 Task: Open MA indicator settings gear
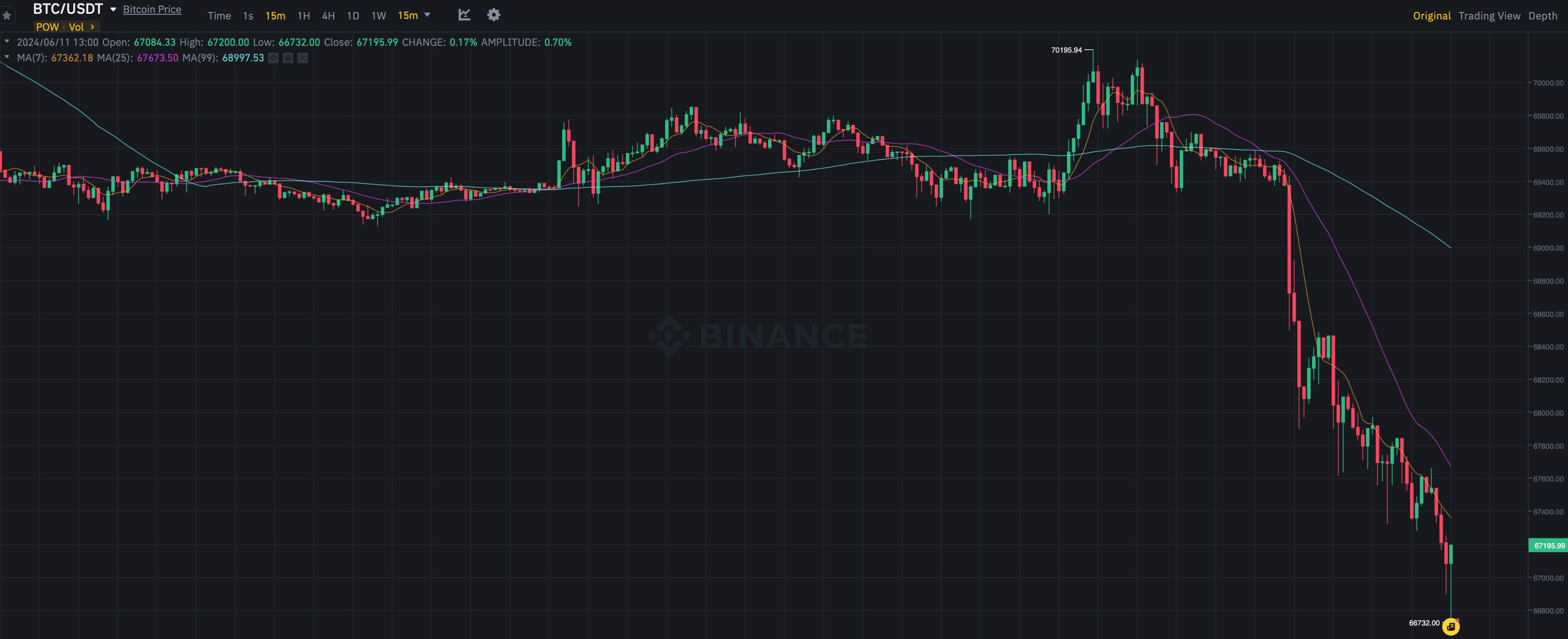[x=288, y=58]
